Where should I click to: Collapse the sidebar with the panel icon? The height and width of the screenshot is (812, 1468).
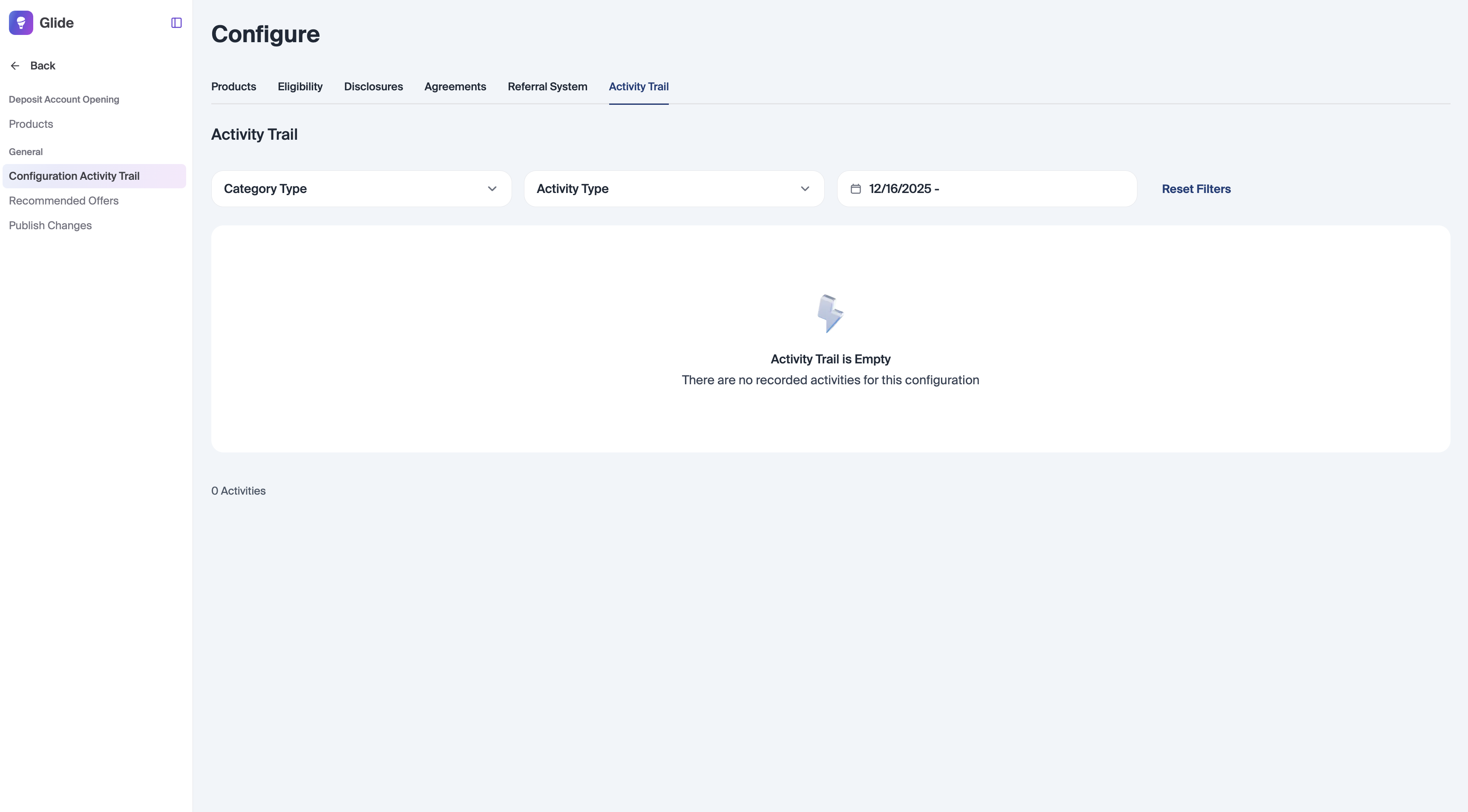click(176, 23)
